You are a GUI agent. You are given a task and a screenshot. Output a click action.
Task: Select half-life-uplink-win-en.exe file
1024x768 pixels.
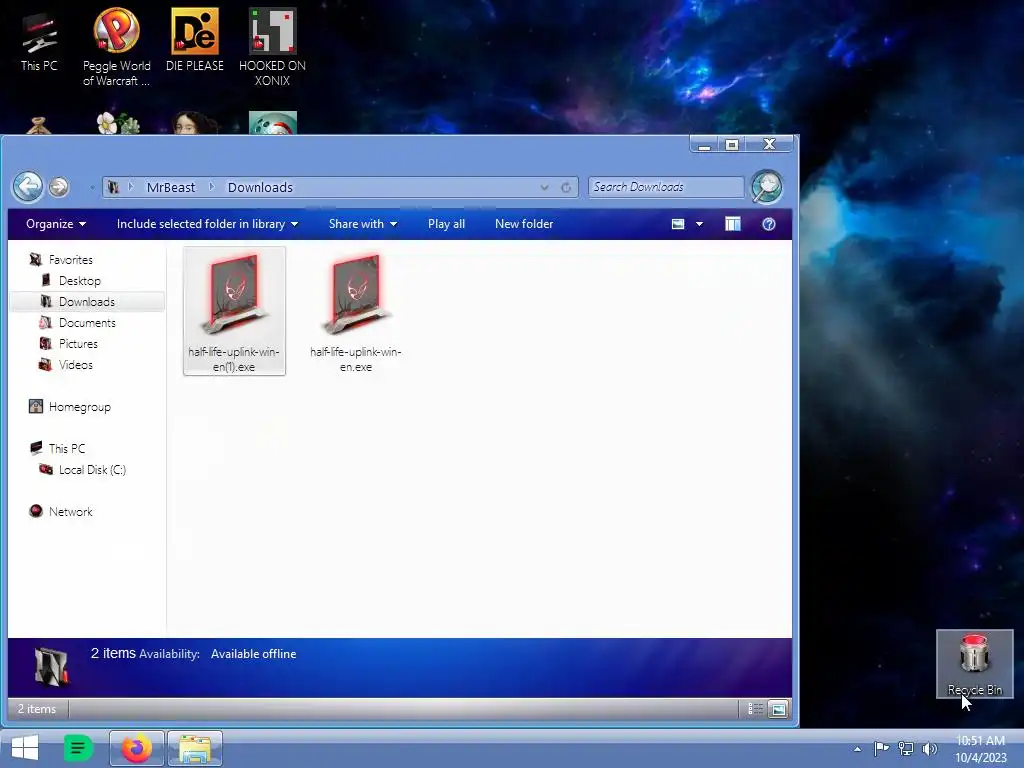tap(356, 312)
